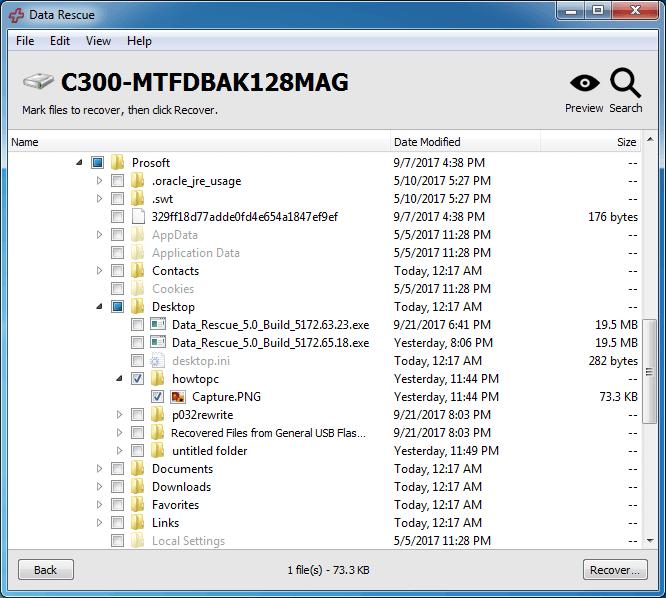This screenshot has height=598, width=666.
Task: Click the blank file icon of 329ff18d77adde0fd4e654a1847ef9ef
Action: tap(138, 217)
